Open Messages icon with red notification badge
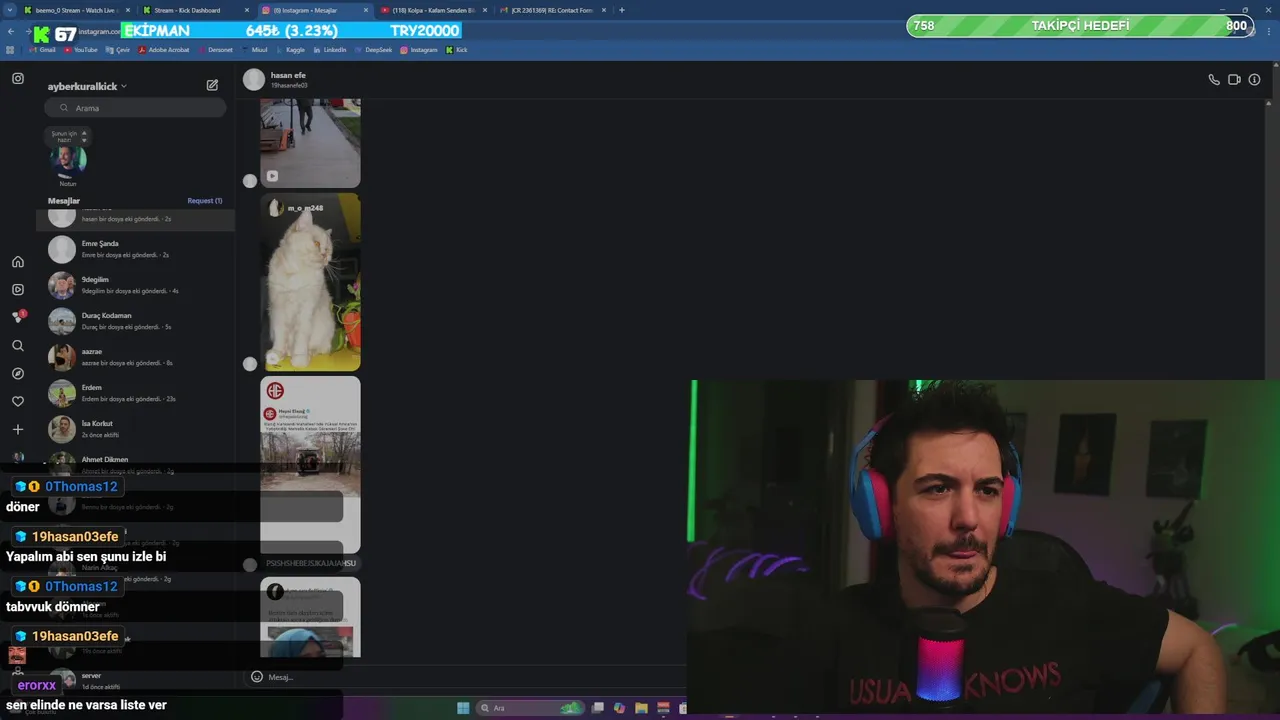This screenshot has height=720, width=1280. coord(18,317)
